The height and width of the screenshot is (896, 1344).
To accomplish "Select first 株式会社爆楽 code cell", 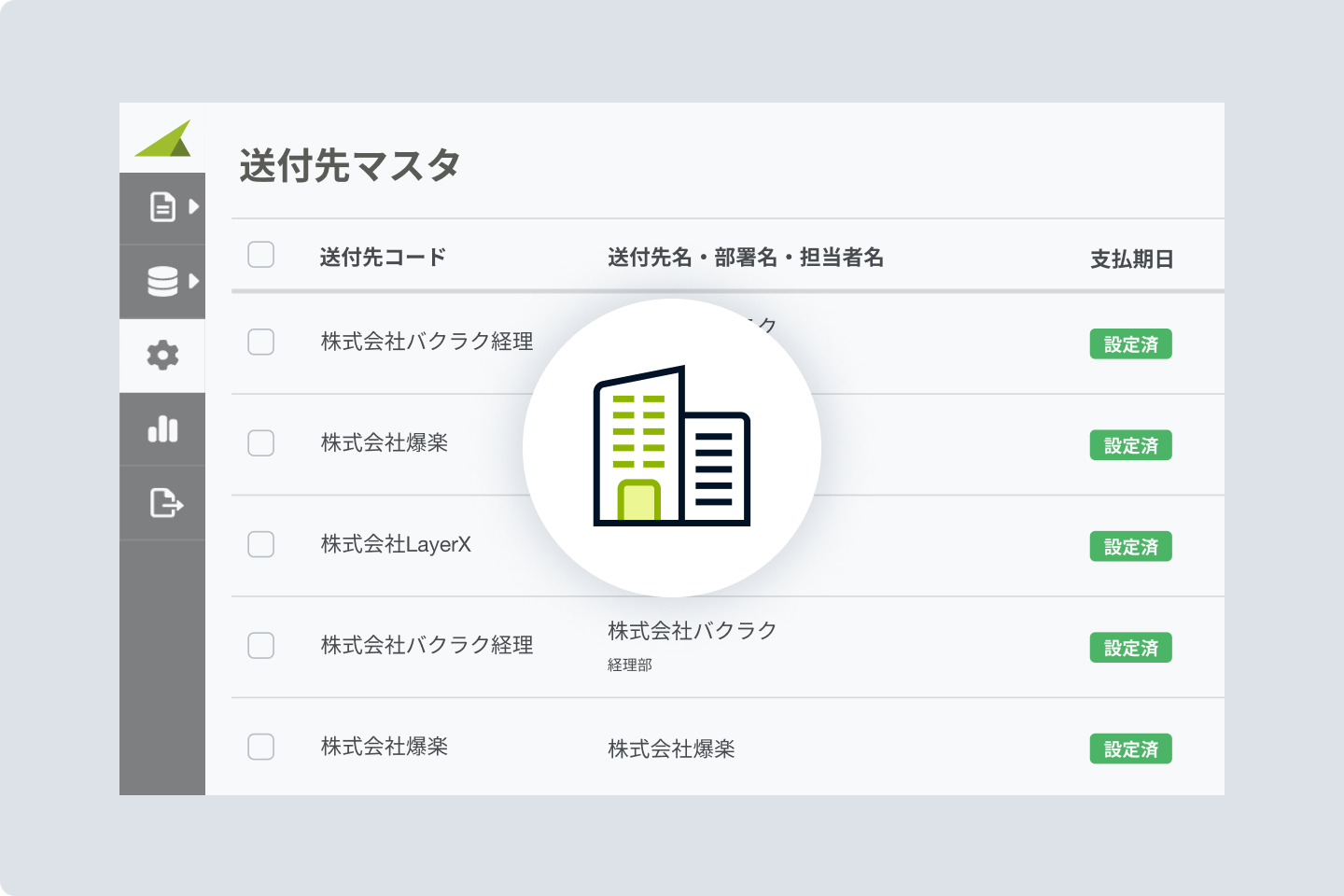I will 385,442.
